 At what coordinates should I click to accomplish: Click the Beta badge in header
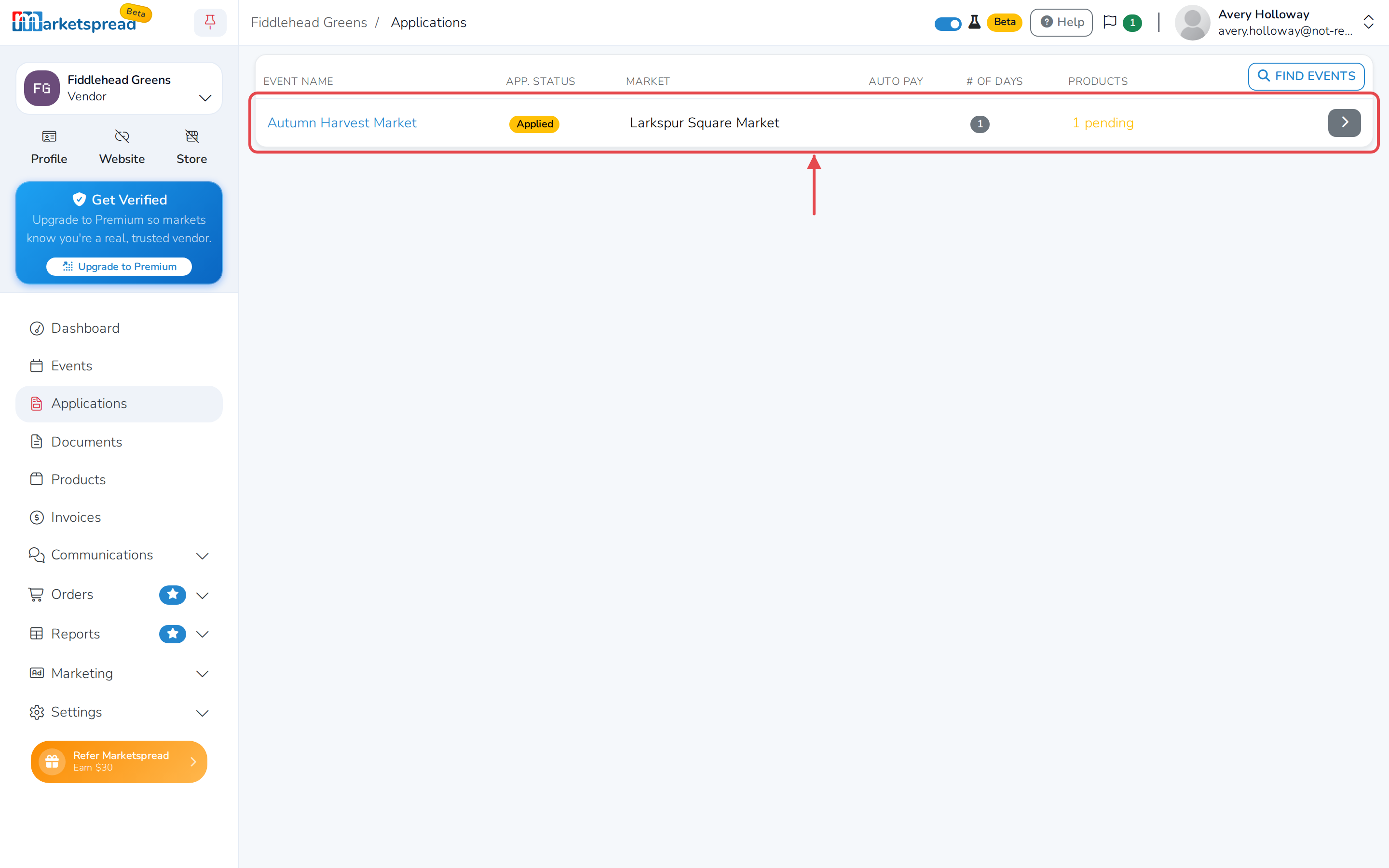pos(1005,22)
